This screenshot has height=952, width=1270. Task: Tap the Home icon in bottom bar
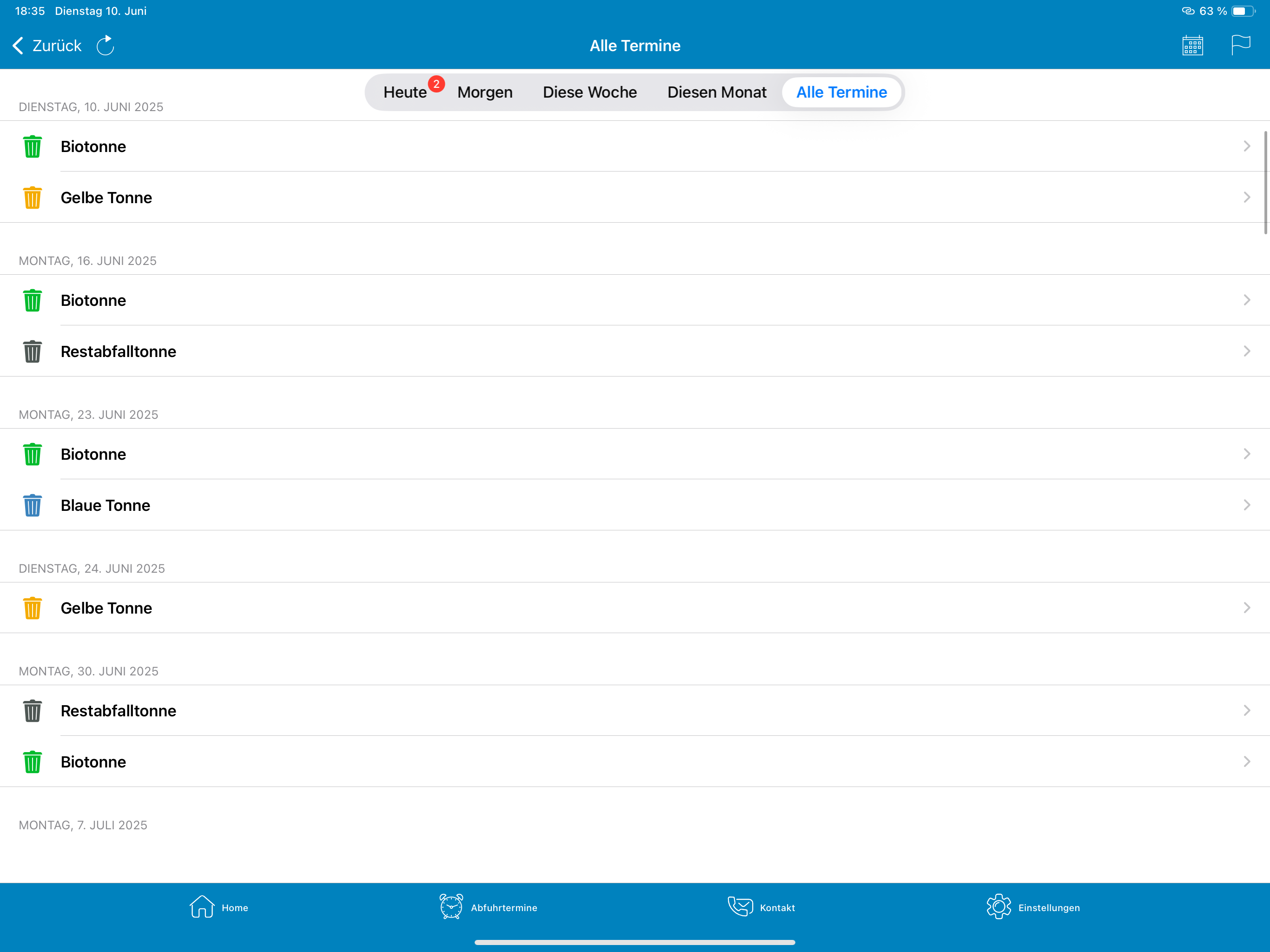click(x=202, y=906)
